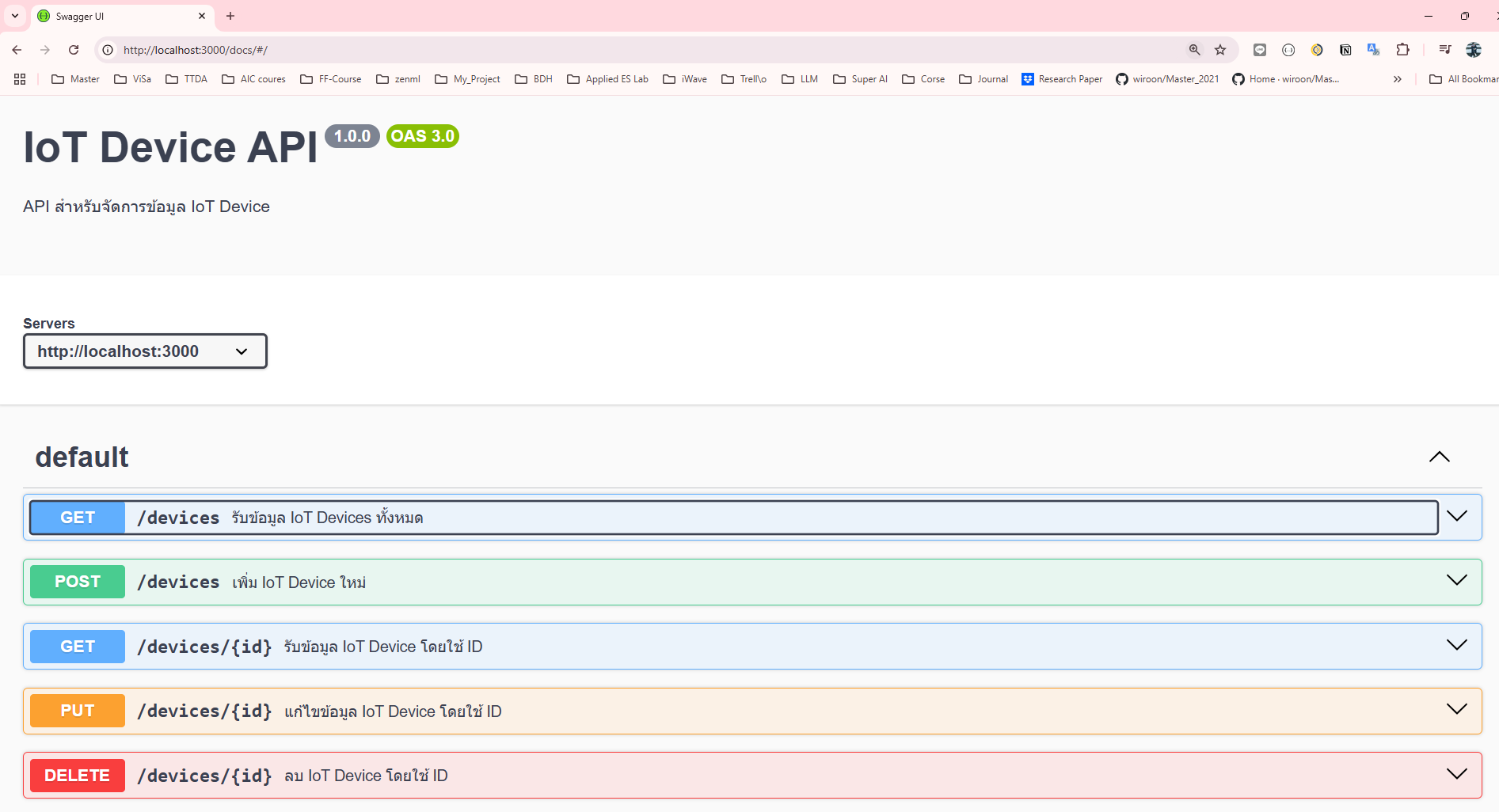Collapse the default section with chevron
Screen dimensions: 1499x812
pos(1439,457)
